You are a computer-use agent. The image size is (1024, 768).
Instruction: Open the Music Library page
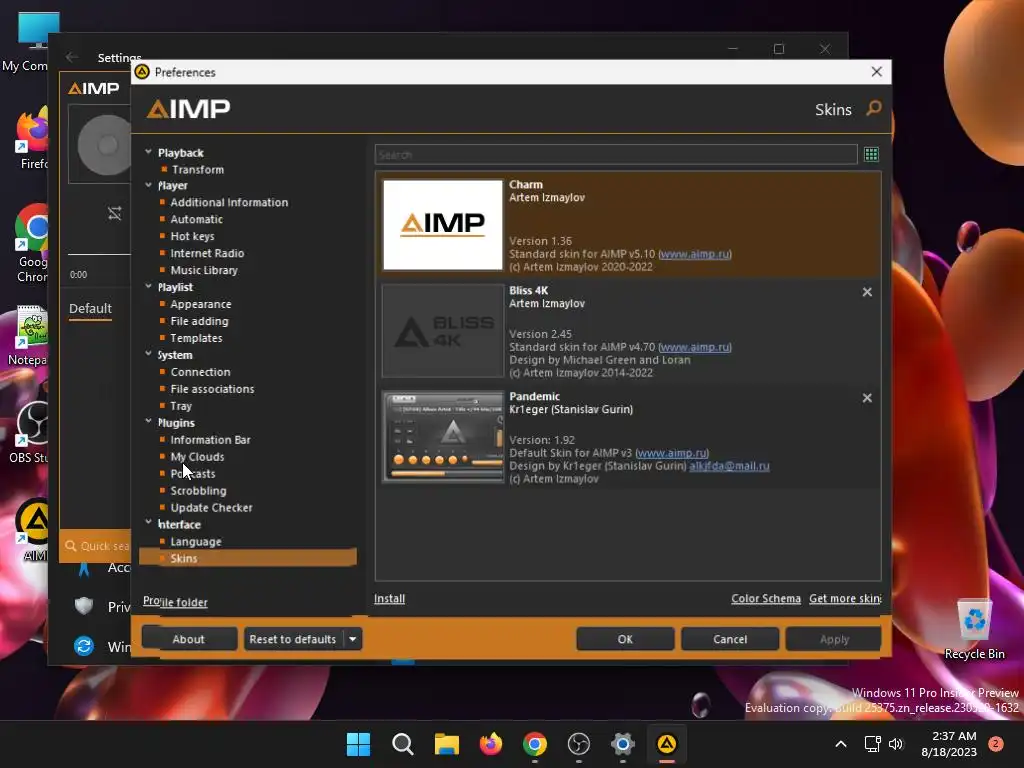[204, 270]
